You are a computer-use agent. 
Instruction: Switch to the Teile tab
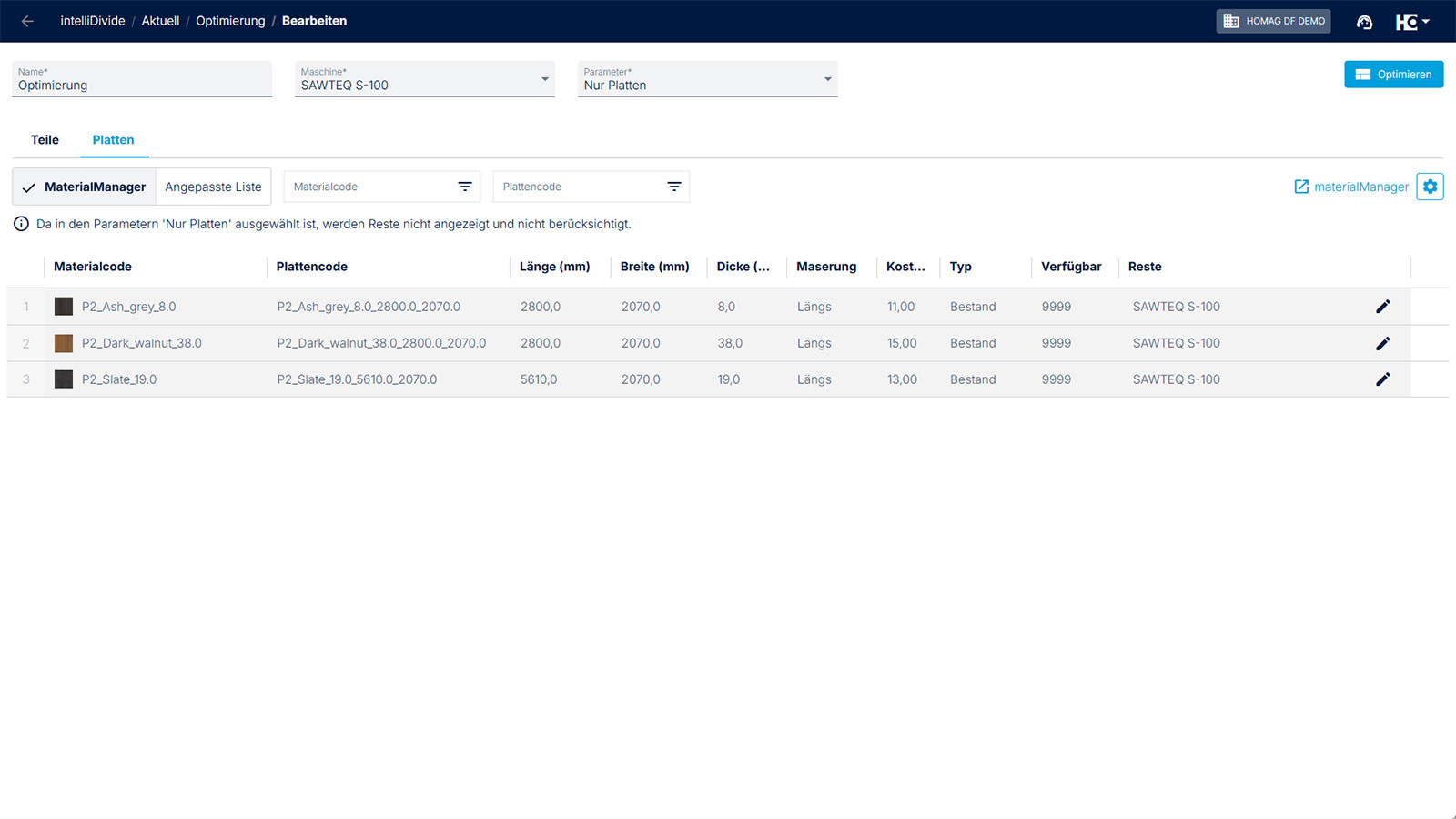click(45, 140)
